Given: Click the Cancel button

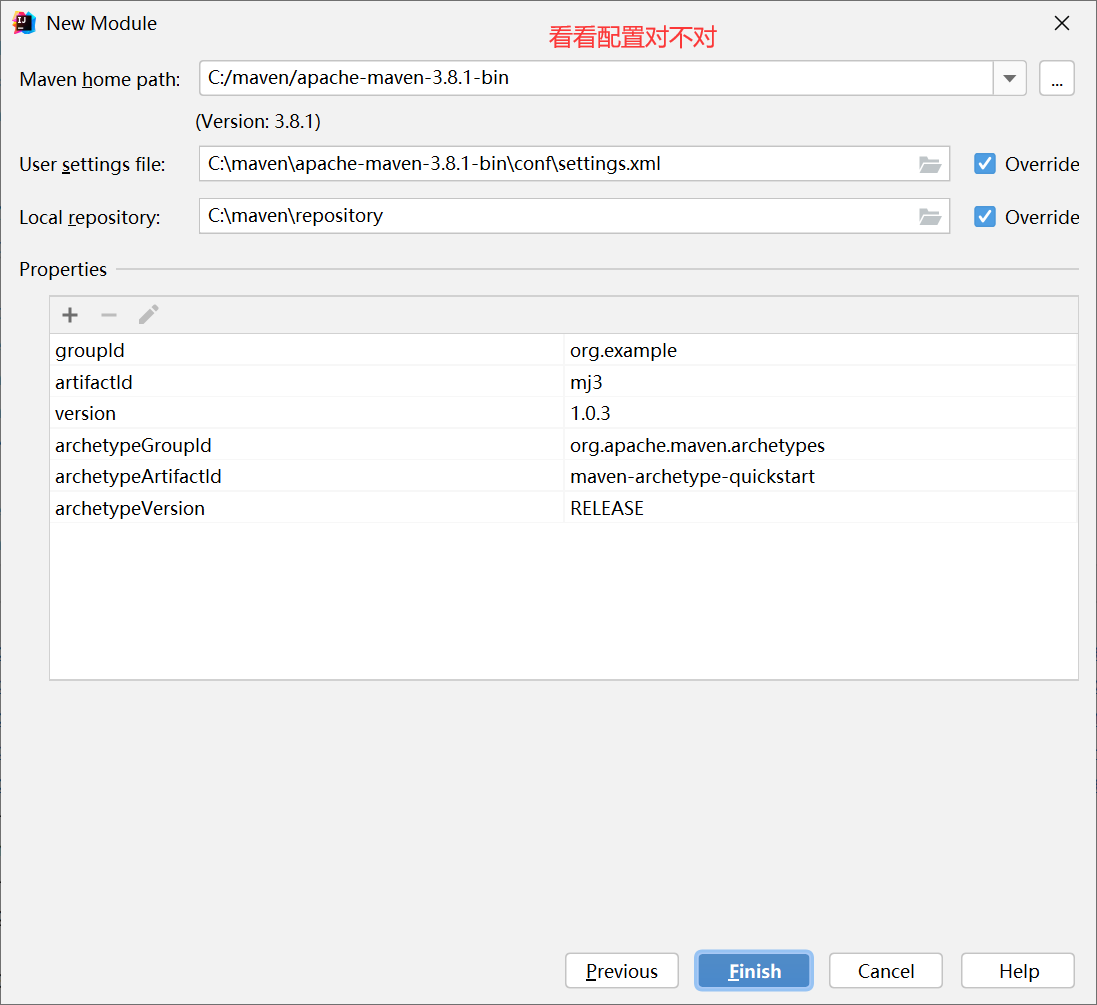Looking at the screenshot, I should click(886, 971).
